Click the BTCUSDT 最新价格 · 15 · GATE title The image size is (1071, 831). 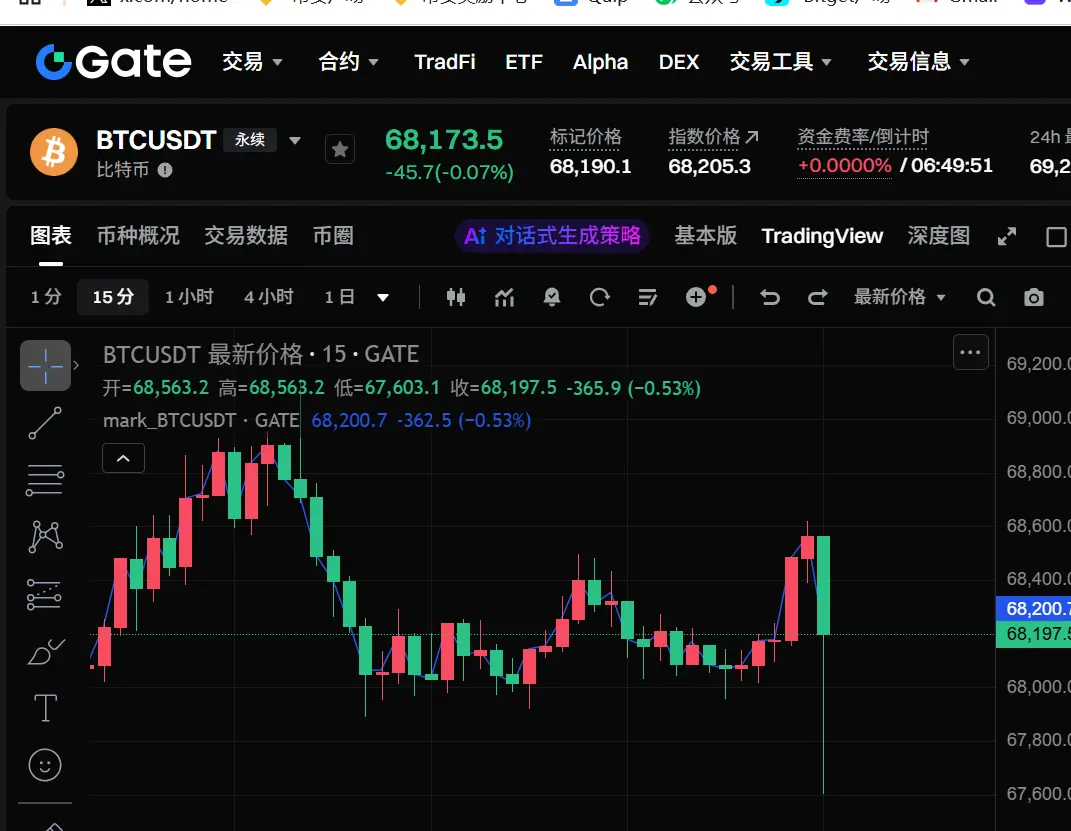pyautogui.click(x=261, y=354)
